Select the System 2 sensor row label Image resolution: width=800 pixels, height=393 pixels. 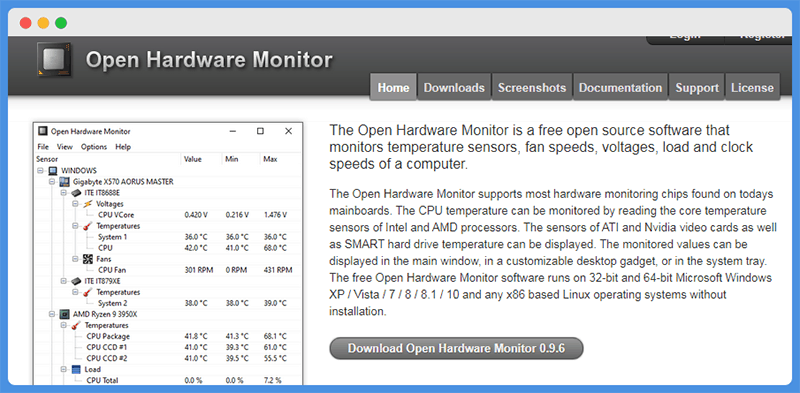tap(112, 303)
